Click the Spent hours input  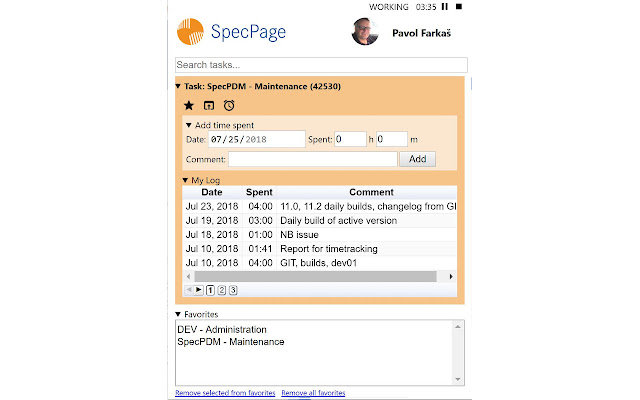(x=350, y=139)
